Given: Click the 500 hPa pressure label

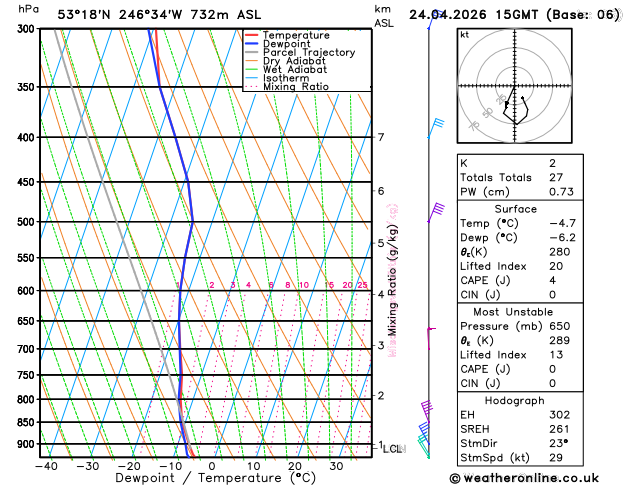Looking at the screenshot, I should coord(26,222).
